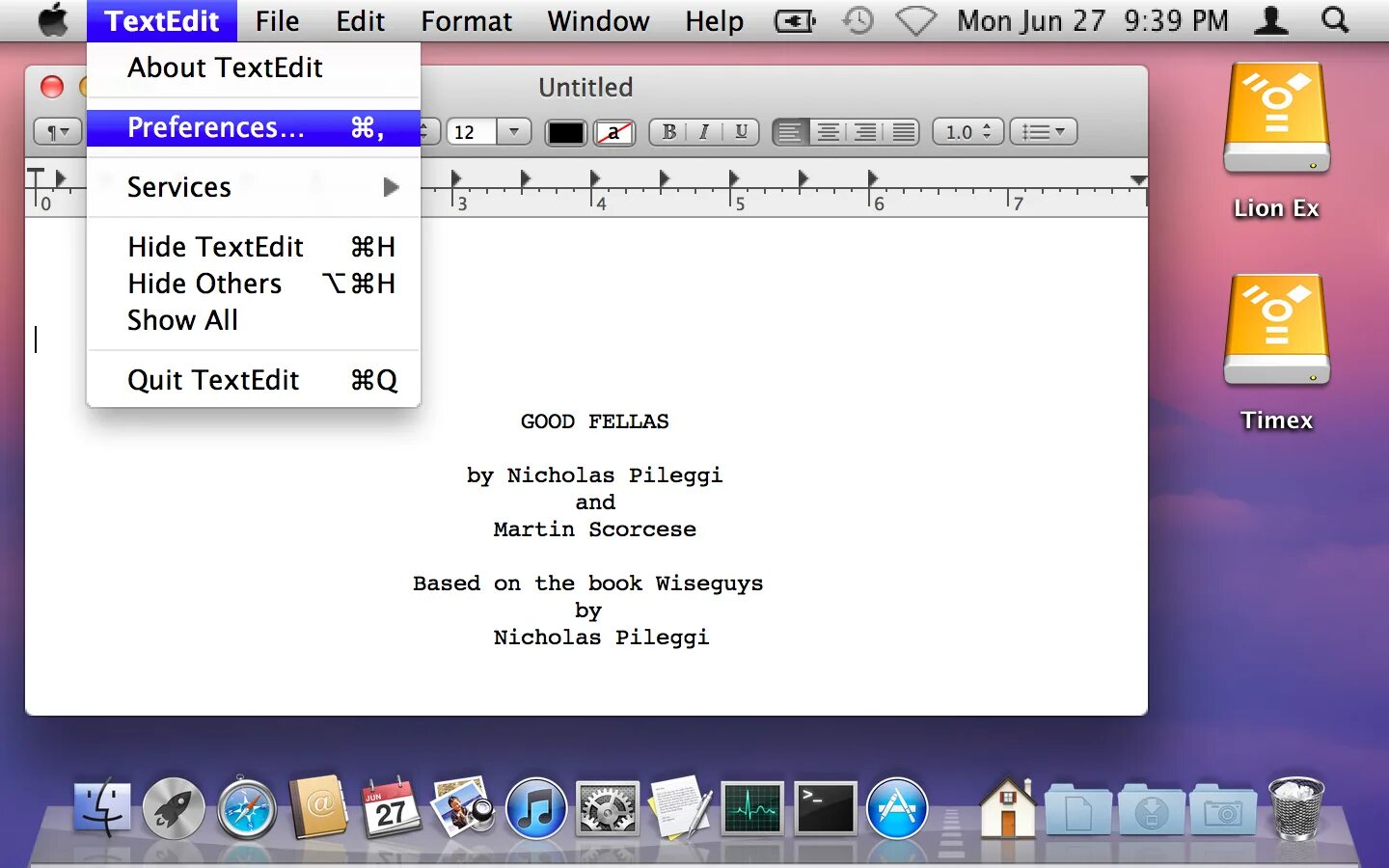
Task: Align text right
Action: 865,132
